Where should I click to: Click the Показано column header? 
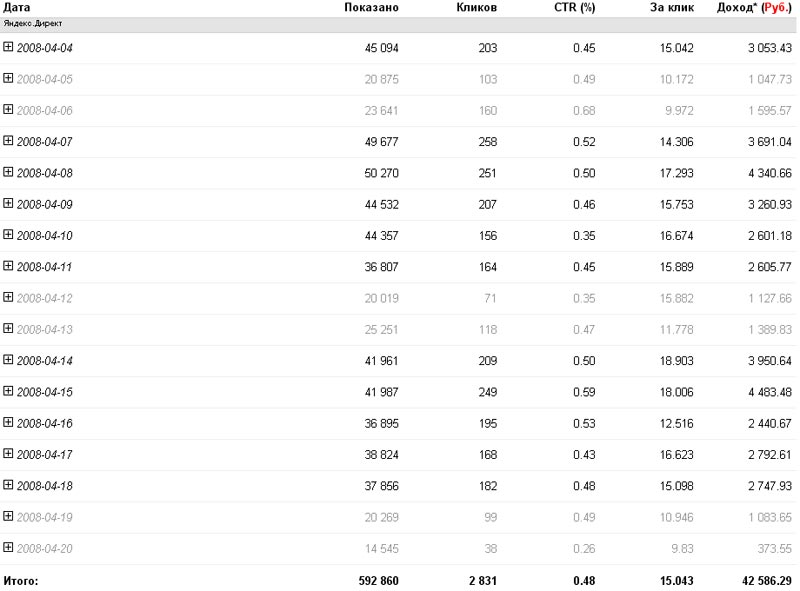(x=371, y=7)
